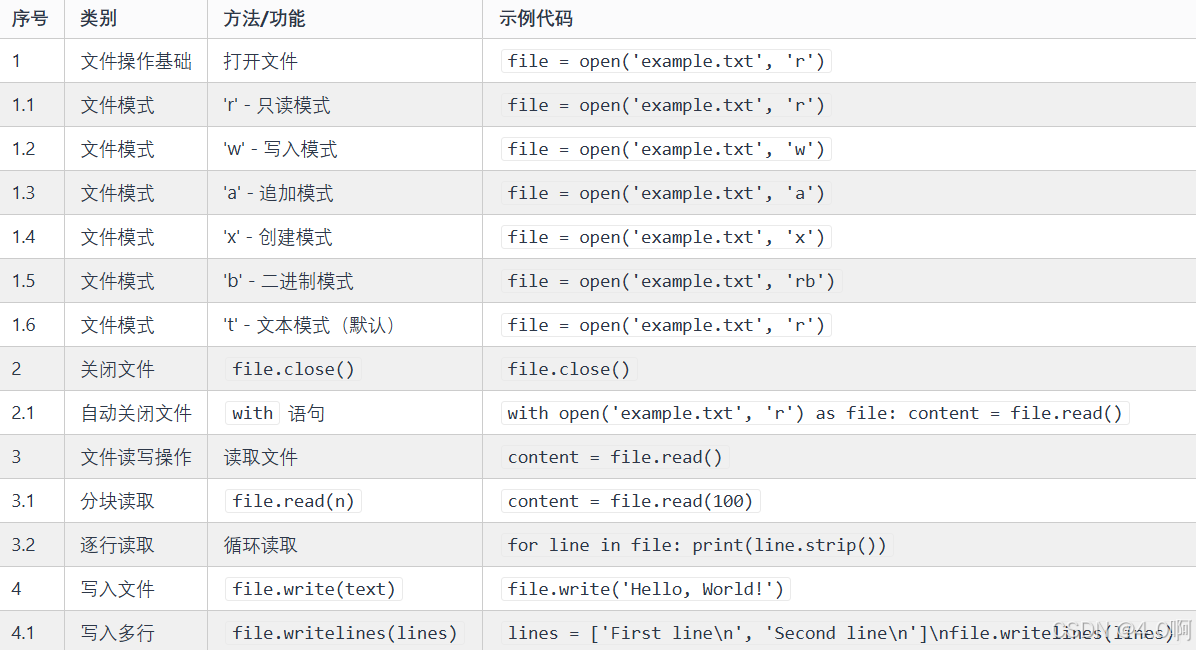This screenshot has height=650, width=1196.
Task: Click the 类别 column header
Action: click(x=98, y=18)
